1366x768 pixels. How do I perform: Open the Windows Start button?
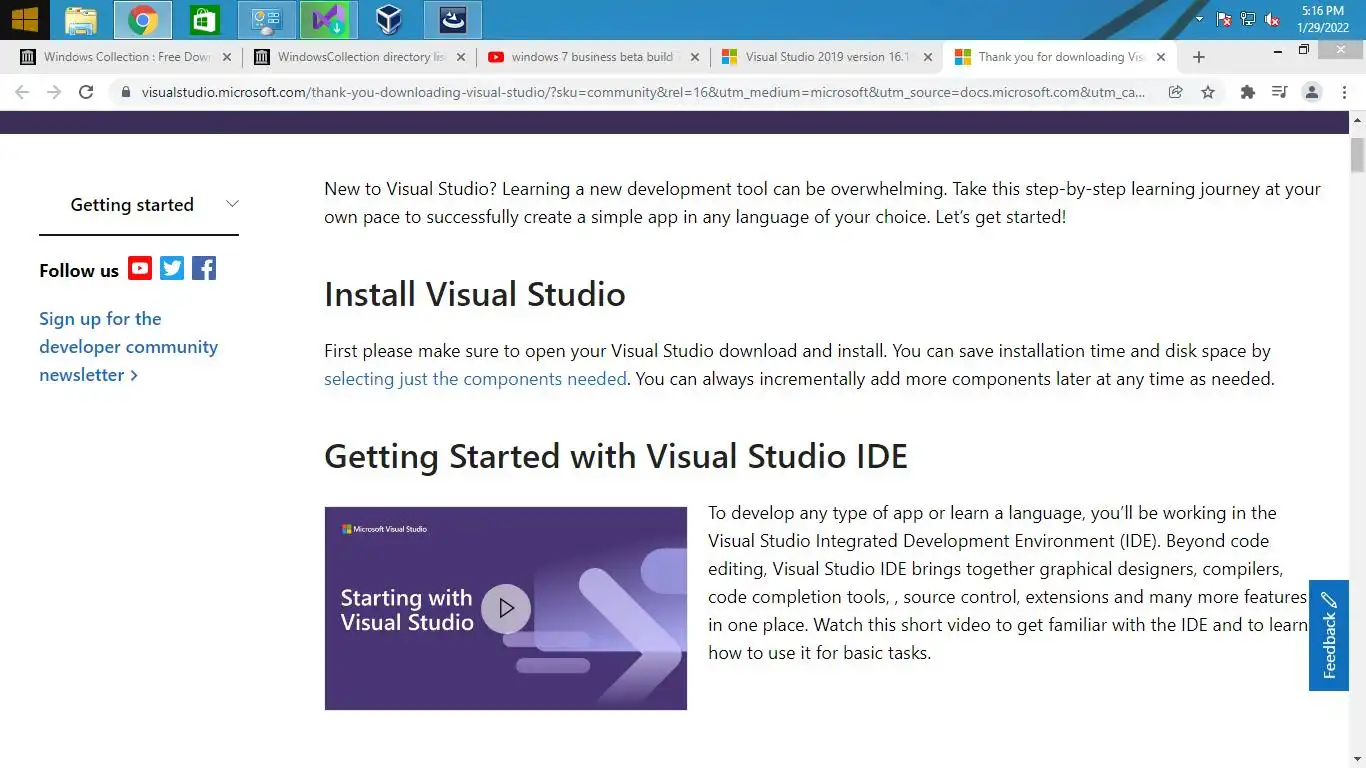(24, 19)
